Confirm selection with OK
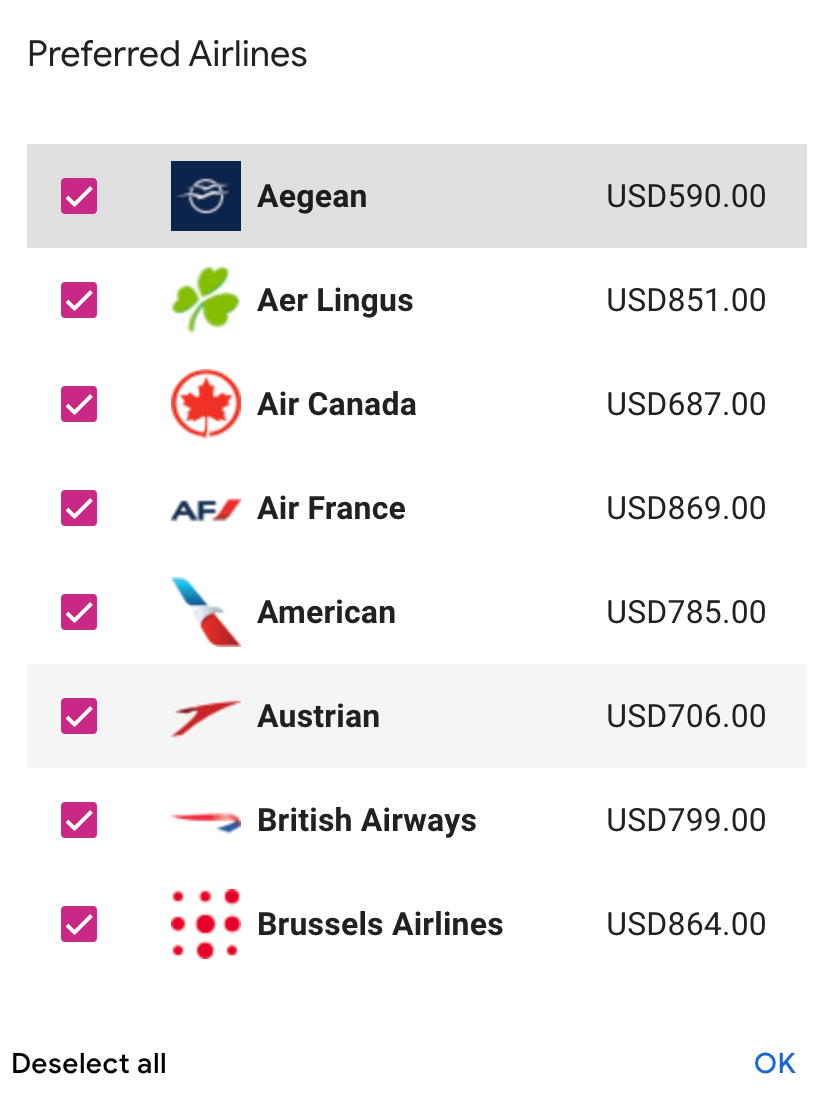This screenshot has height=1102, width=832. point(775,1063)
